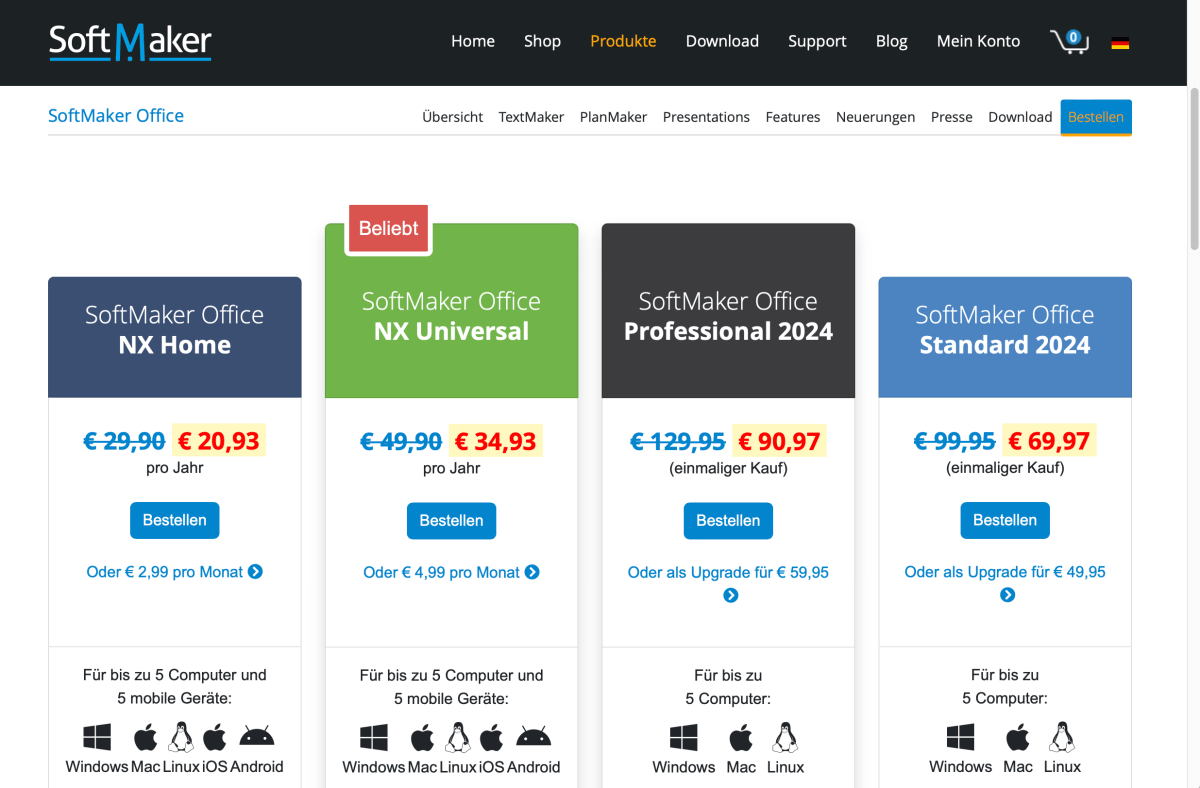1200x788 pixels.
Task: Order NX Universal with its Bestellen button
Action: [x=452, y=520]
